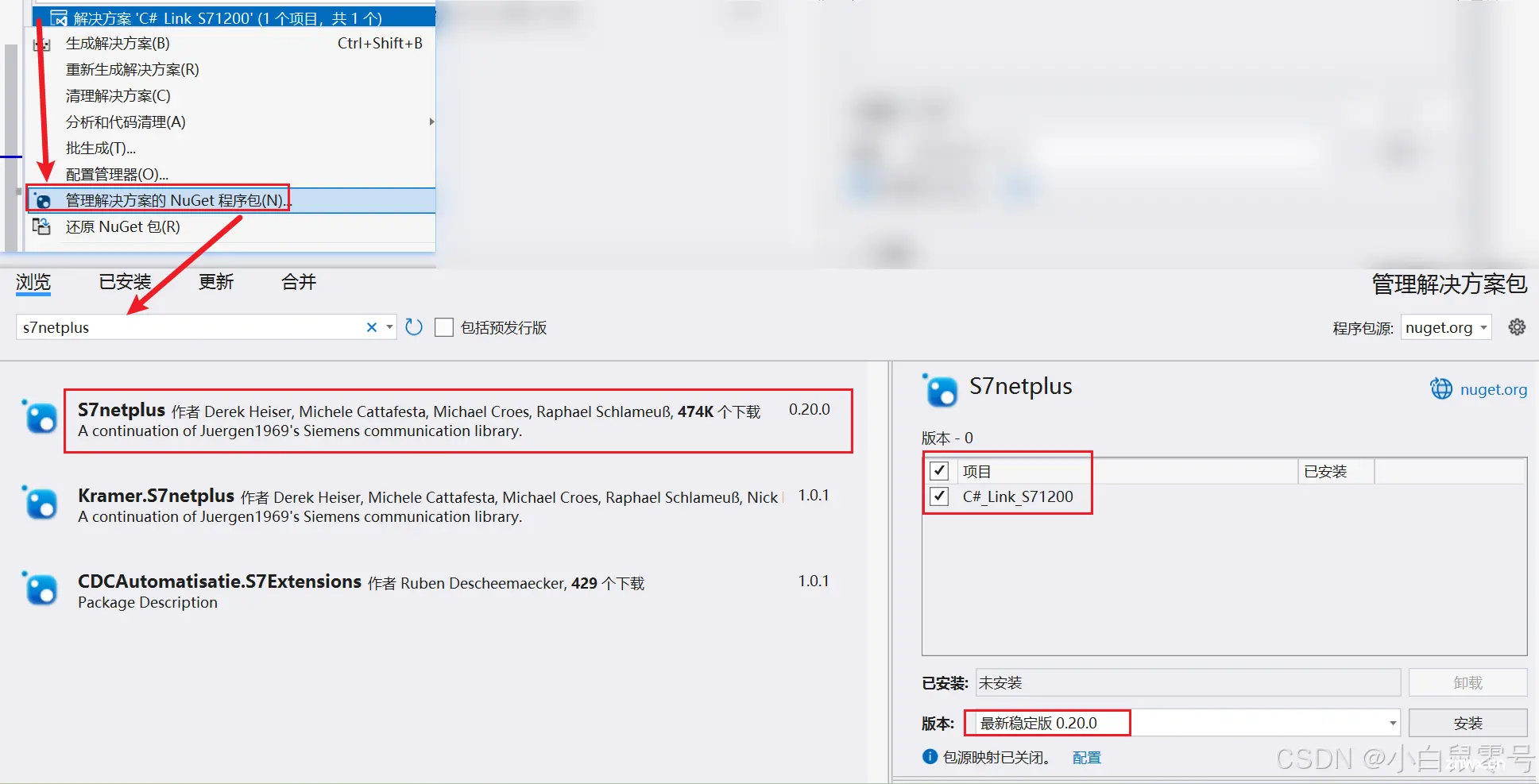The height and width of the screenshot is (784, 1539).
Task: Click the solution icon in the header row
Action: tap(58, 17)
